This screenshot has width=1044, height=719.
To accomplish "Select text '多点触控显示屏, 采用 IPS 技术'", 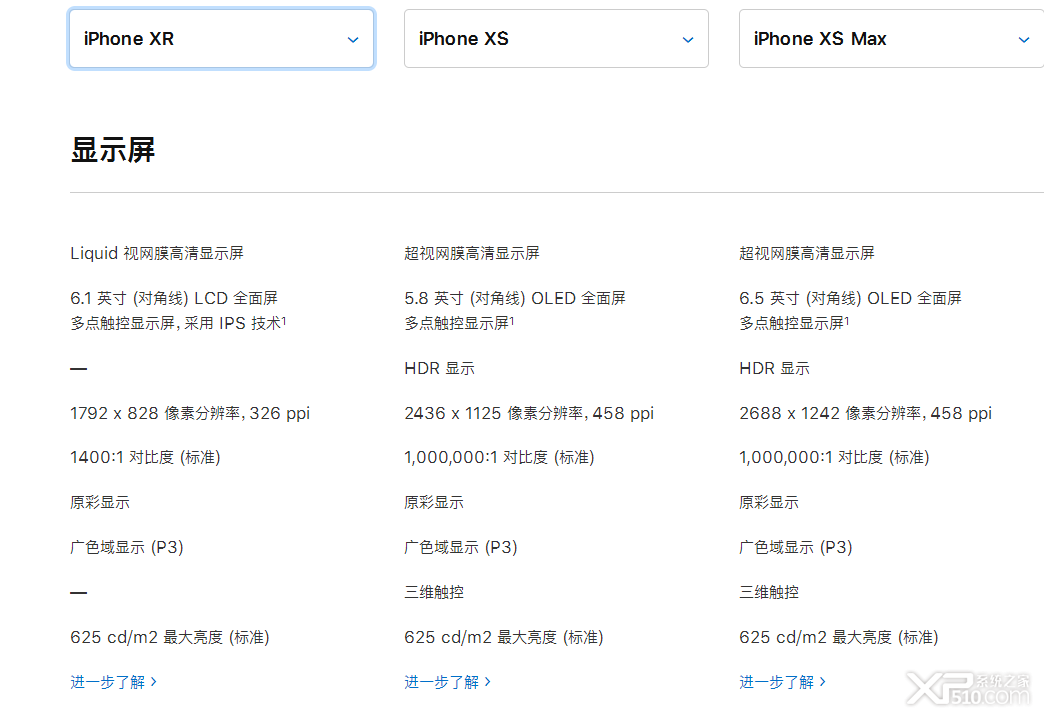I will 178,323.
